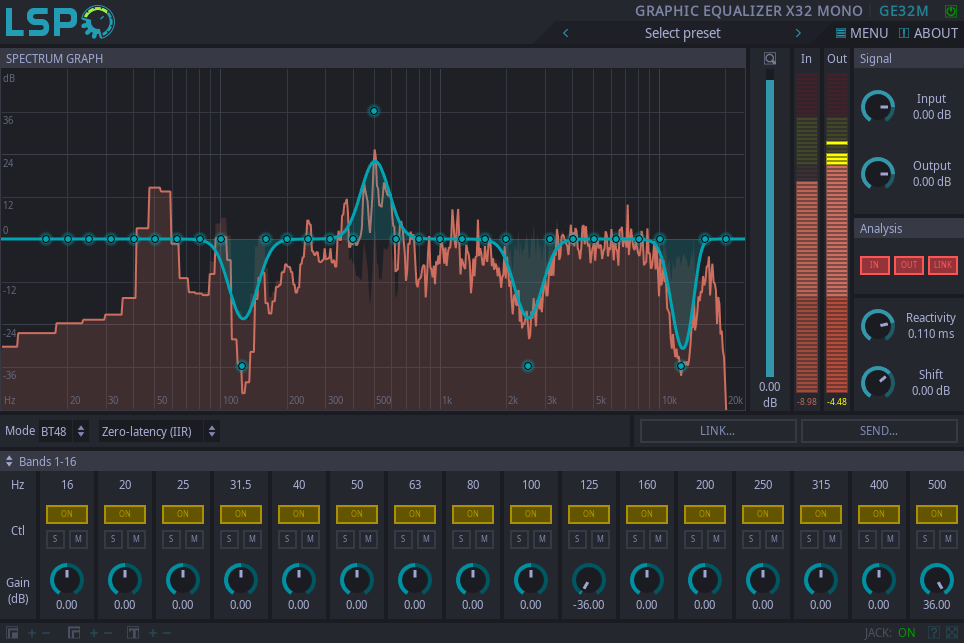Toggle the OUT analysis button
This screenshot has height=643, width=964.
coord(908,265)
